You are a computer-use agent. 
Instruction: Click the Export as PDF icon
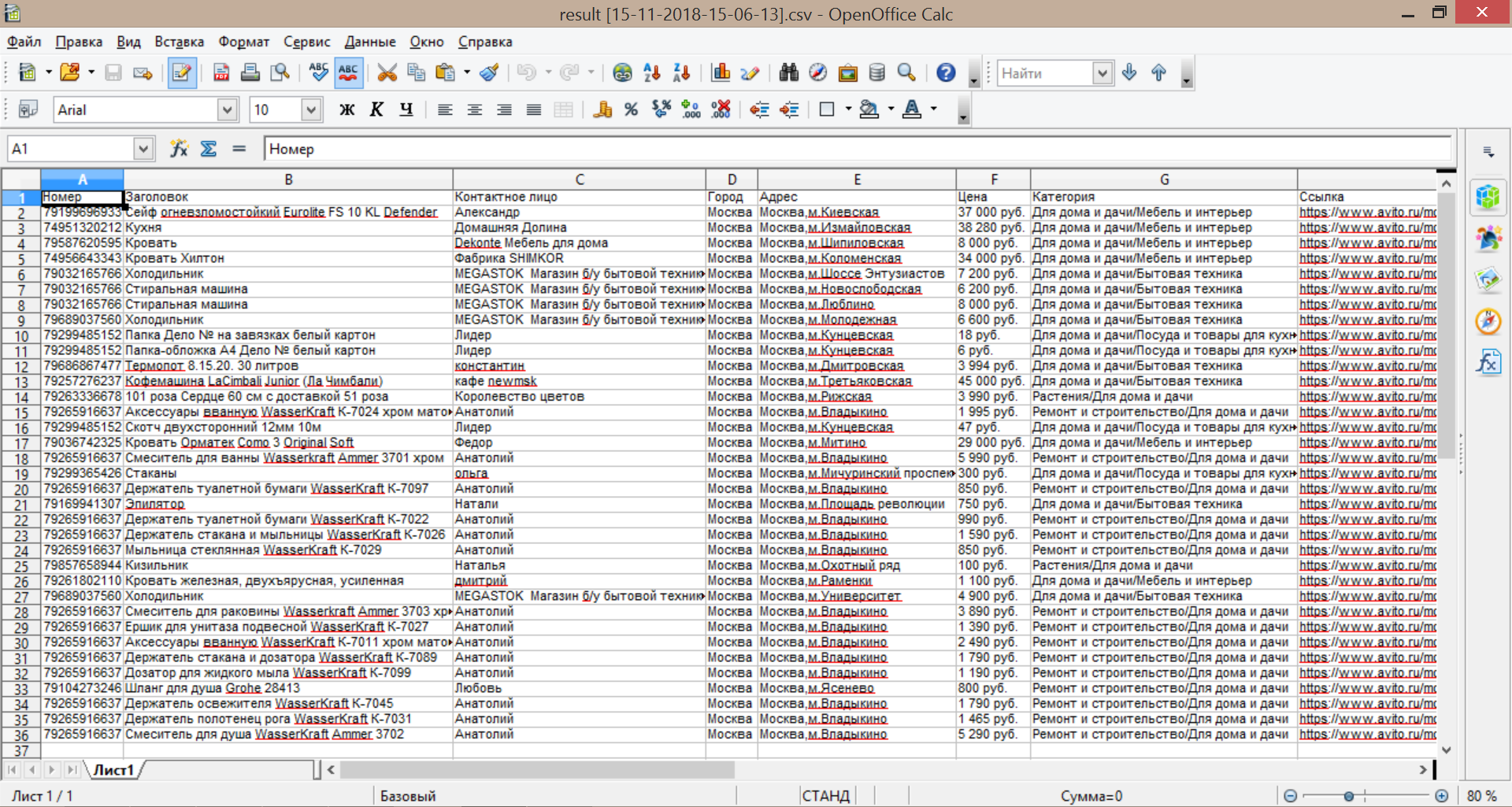(221, 73)
